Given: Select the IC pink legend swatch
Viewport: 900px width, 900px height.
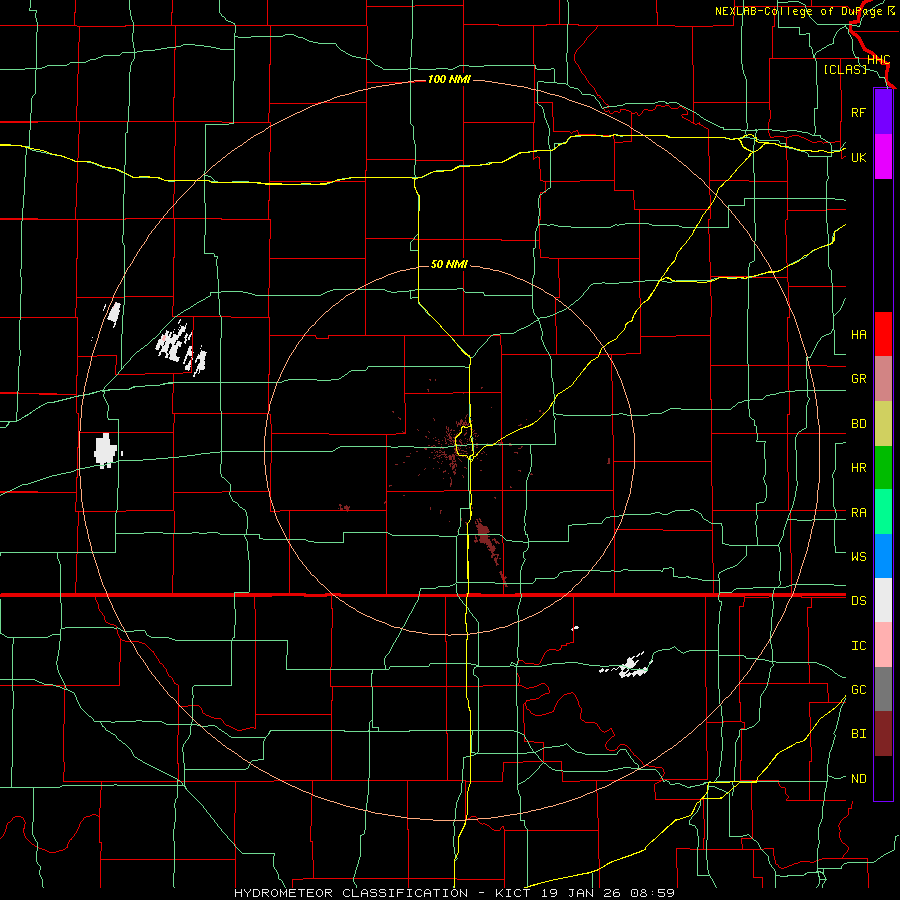Looking at the screenshot, I should pos(883,645).
